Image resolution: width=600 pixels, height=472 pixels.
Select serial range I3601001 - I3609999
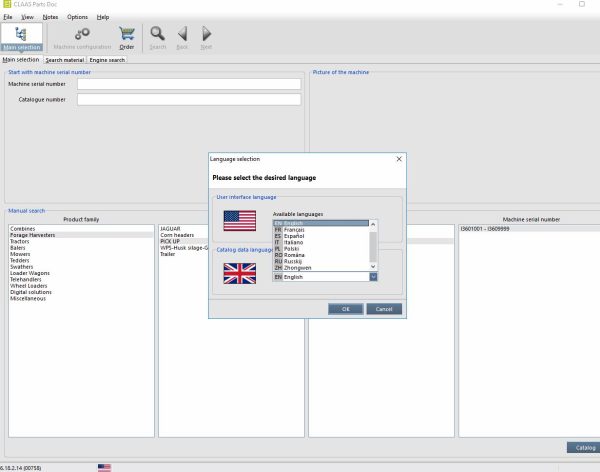(530, 229)
